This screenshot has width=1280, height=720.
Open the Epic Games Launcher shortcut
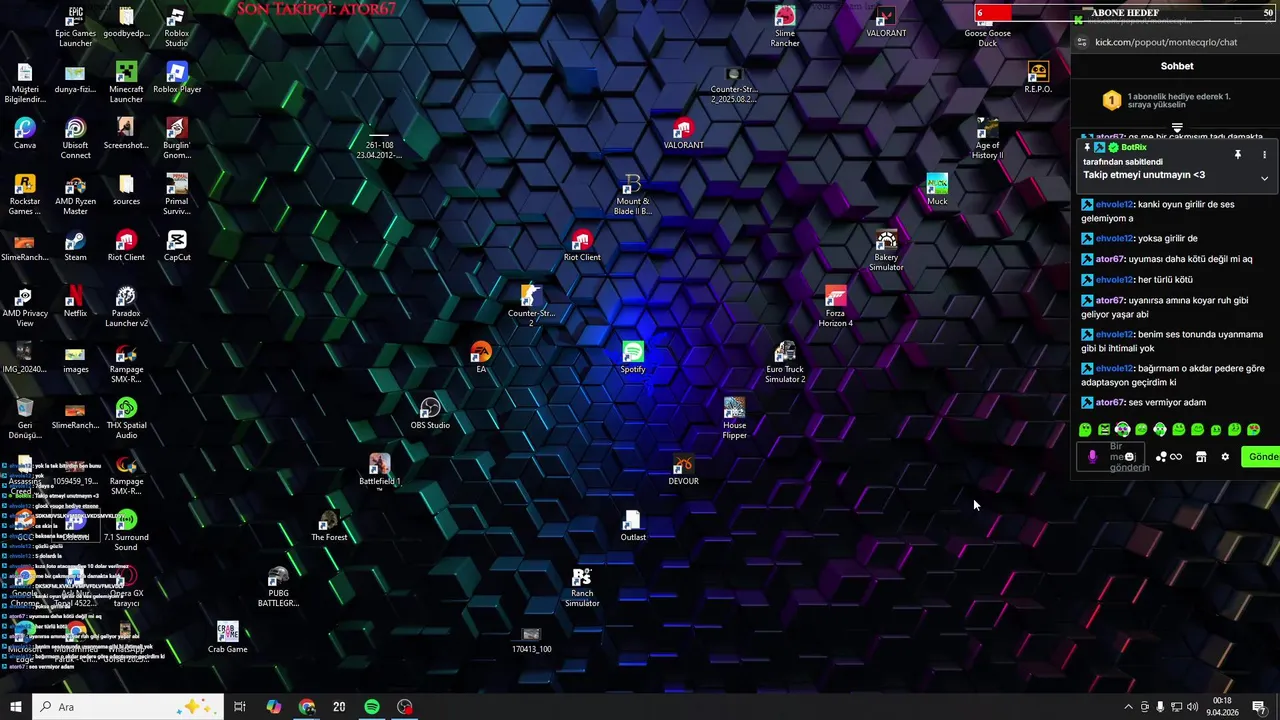[x=75, y=26]
